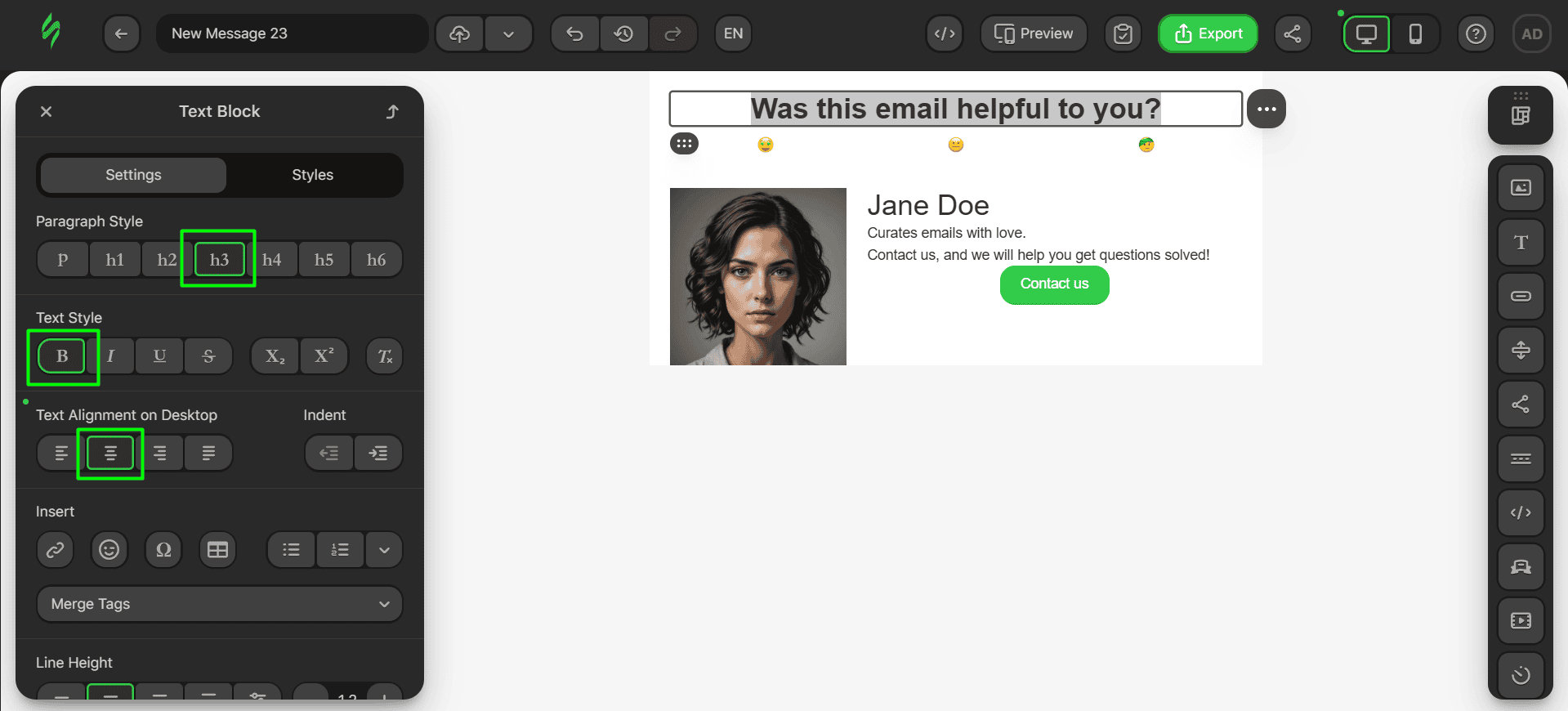Expand the Merge Tags dropdown
Viewport: 1568px width, 711px height.
(219, 604)
